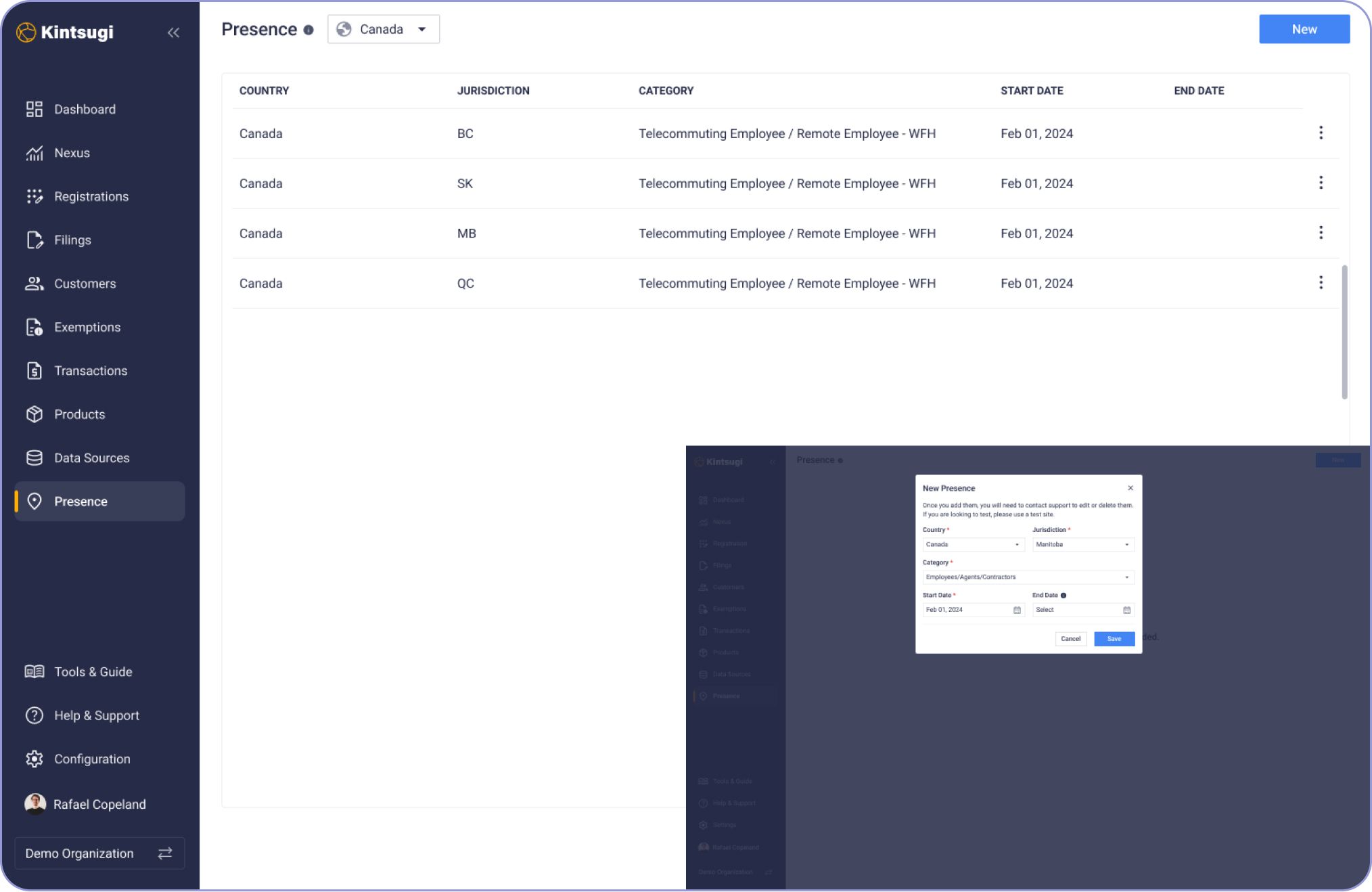Open Help & Support link
Viewport: 1372px width, 892px height.
pyautogui.click(x=96, y=715)
